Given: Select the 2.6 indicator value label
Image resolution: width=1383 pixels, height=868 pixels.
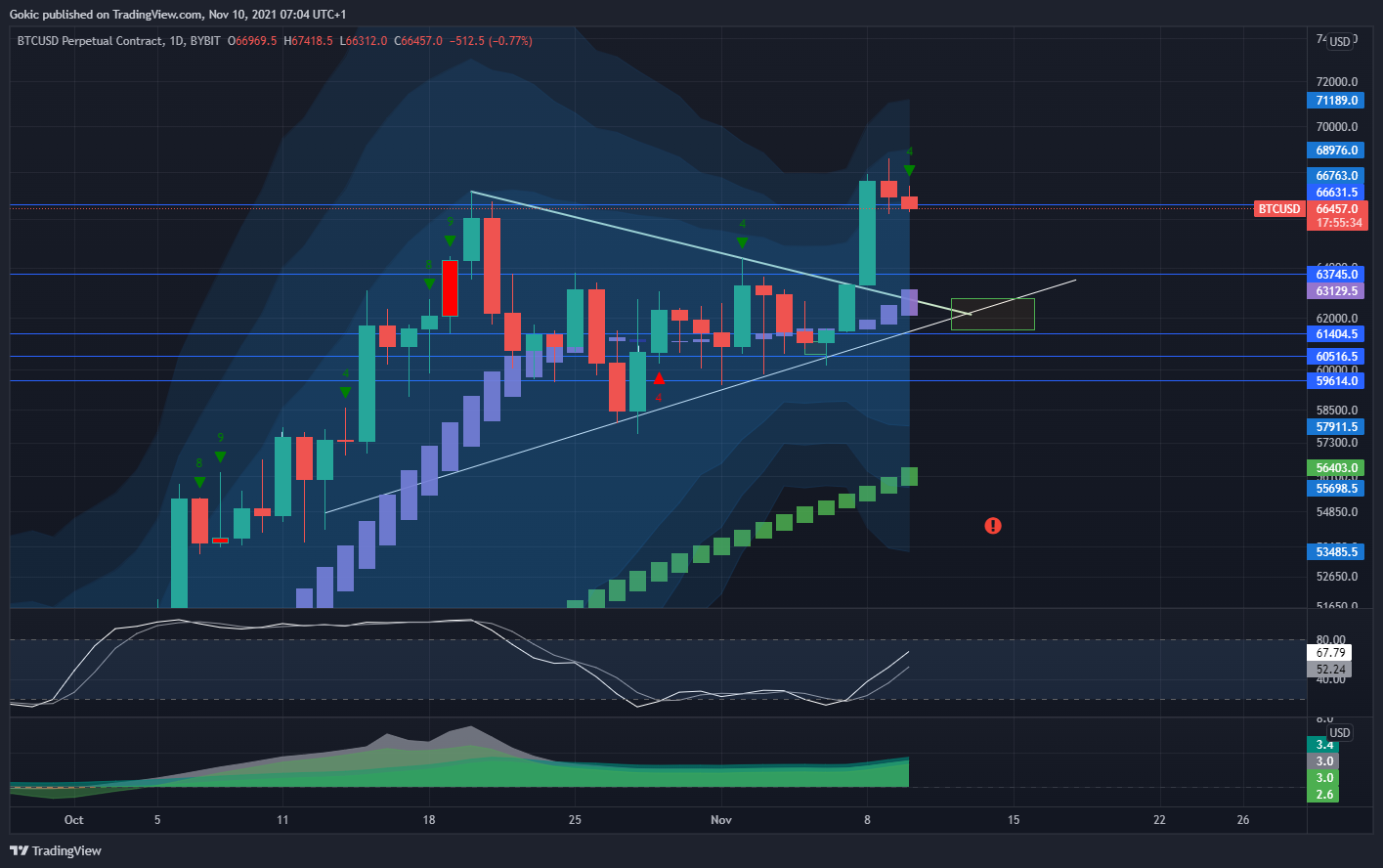Looking at the screenshot, I should click(1324, 795).
